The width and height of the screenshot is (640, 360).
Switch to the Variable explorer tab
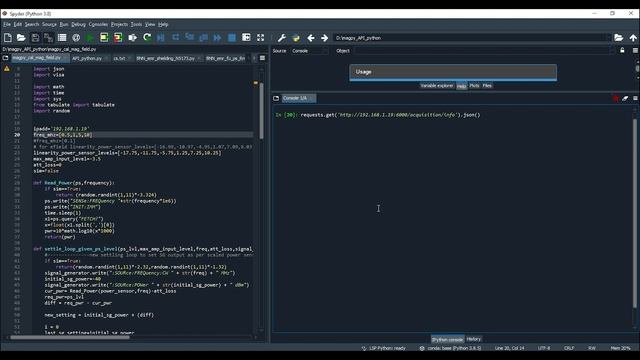tap(437, 86)
